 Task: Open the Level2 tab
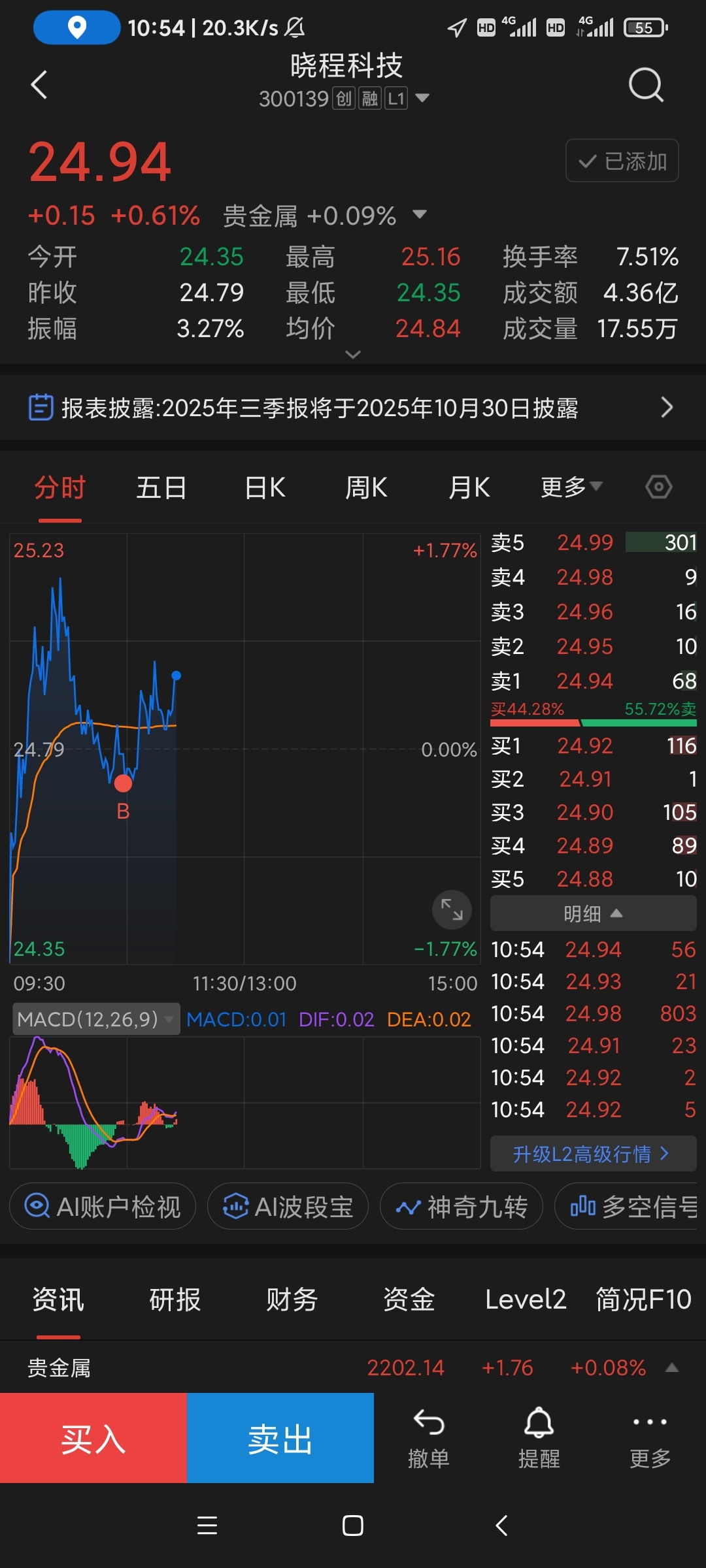click(x=526, y=1299)
